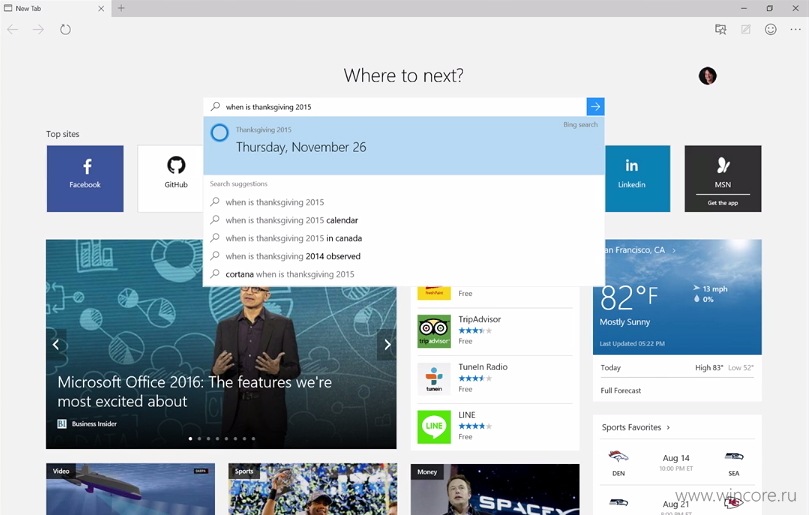Click the TuneIn Radio app name
The image size is (809, 515).
pyautogui.click(x=483, y=367)
